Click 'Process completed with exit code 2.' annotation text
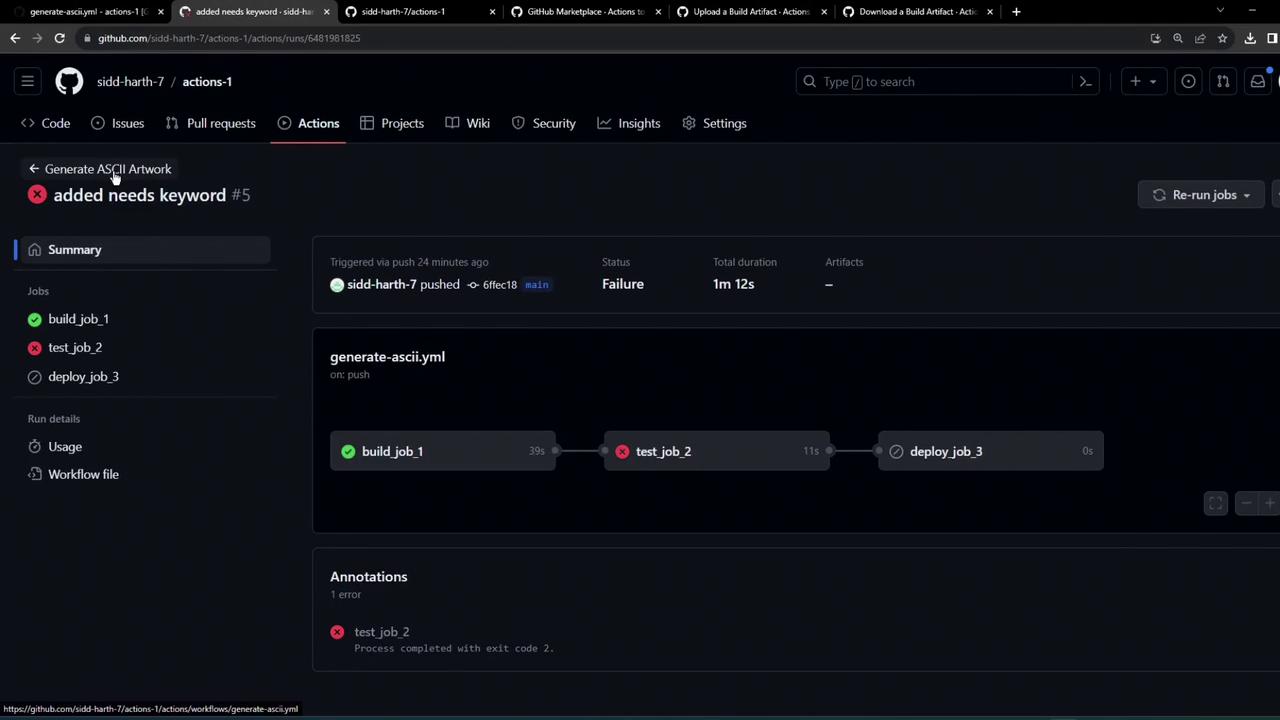Screen dimensions: 1280x720 454,649
